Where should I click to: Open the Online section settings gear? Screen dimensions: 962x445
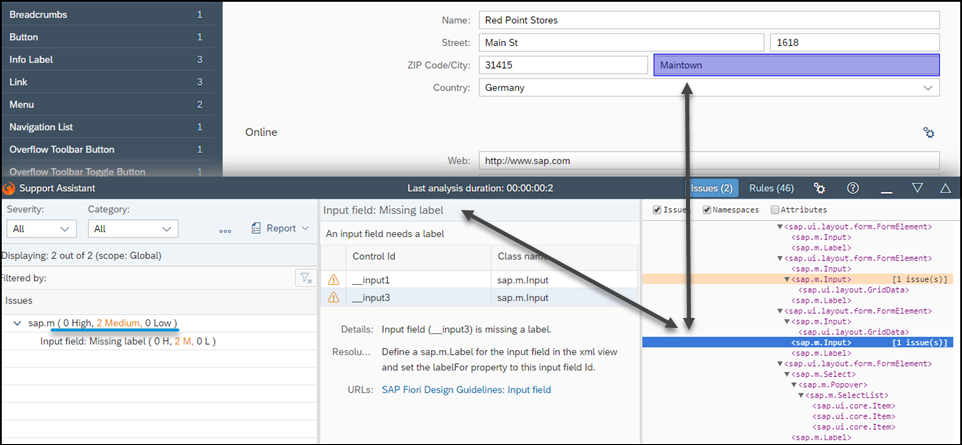tap(929, 133)
